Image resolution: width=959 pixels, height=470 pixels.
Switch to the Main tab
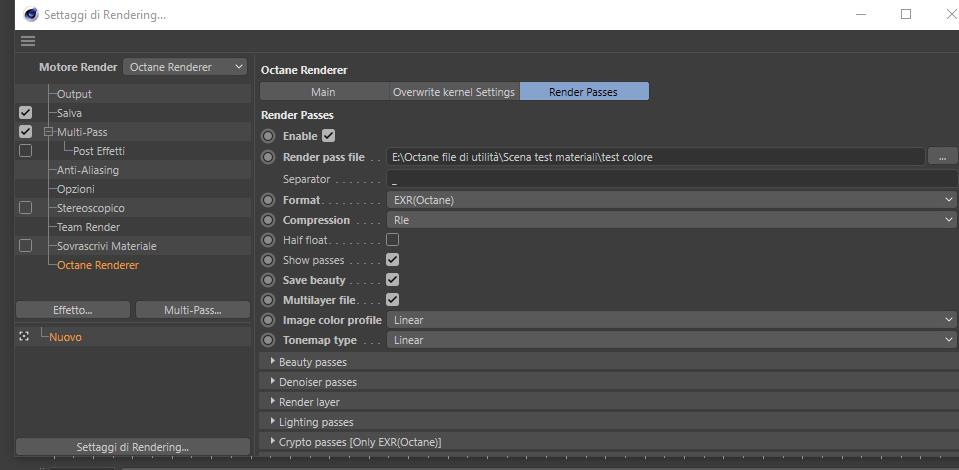pos(323,92)
